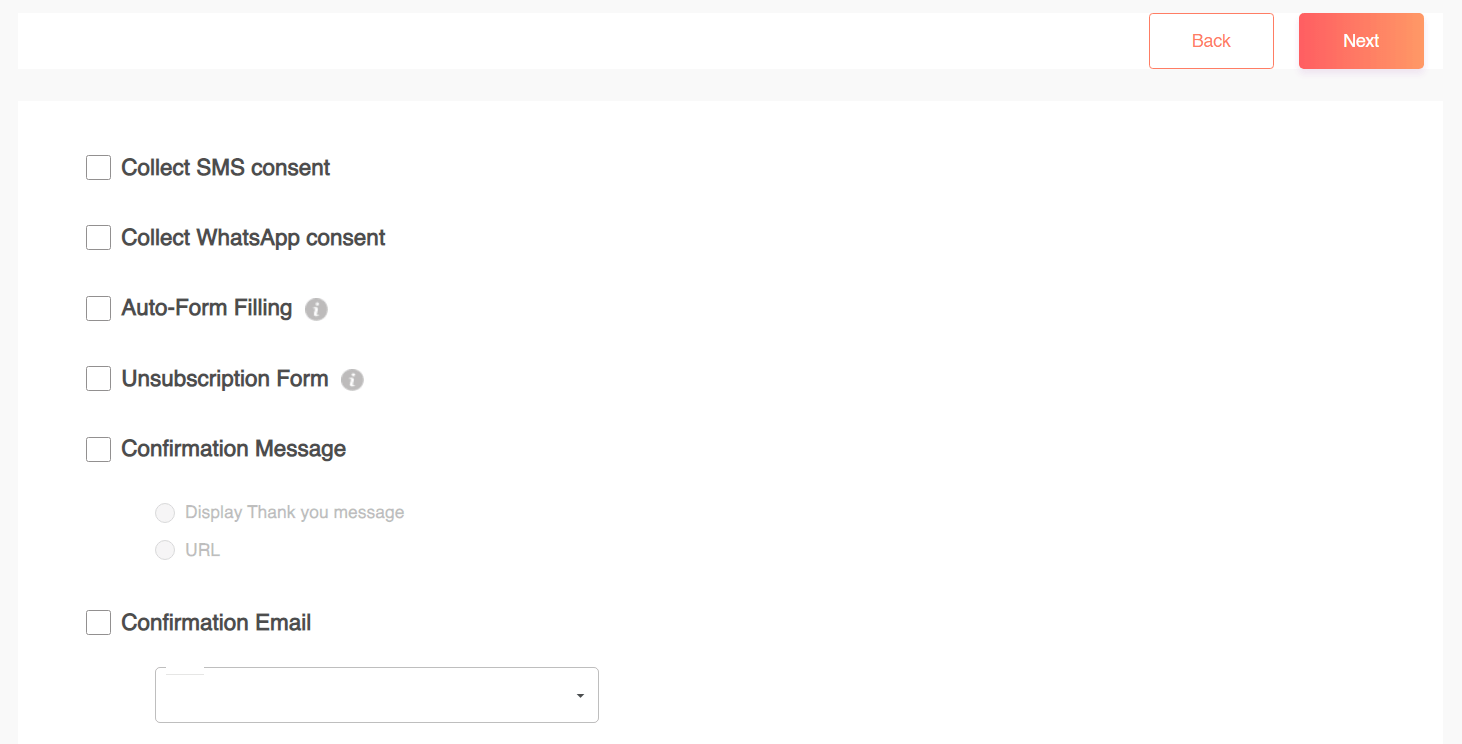Click the dropdown chevron below Confirmation Email

click(578, 694)
